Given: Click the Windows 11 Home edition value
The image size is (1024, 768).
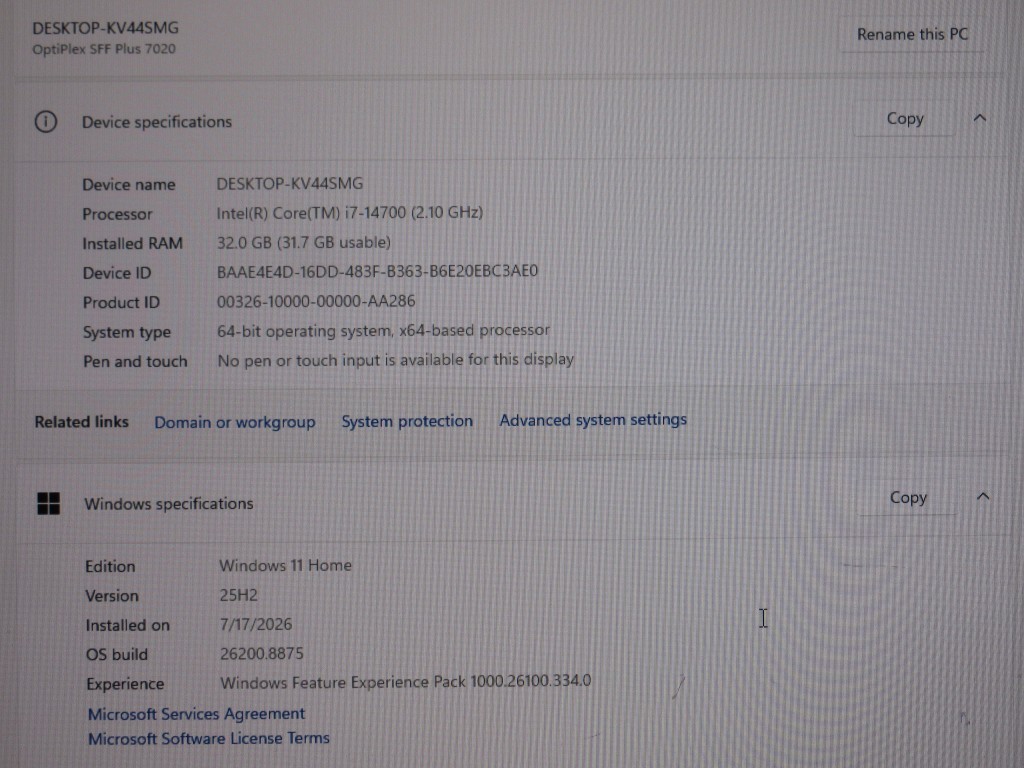Looking at the screenshot, I should point(285,566).
